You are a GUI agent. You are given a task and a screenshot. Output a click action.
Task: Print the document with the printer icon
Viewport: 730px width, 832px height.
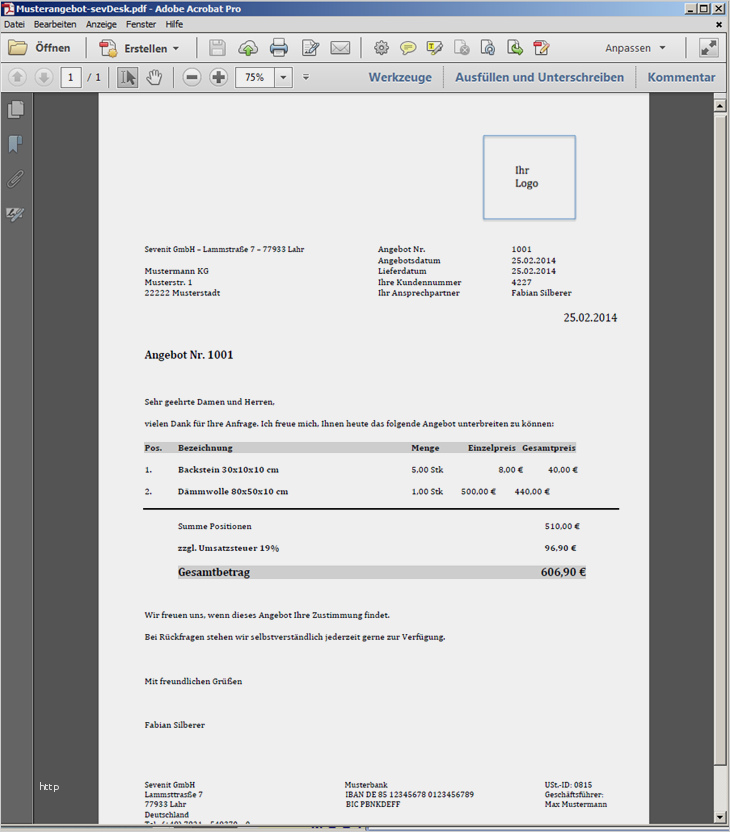(279, 48)
